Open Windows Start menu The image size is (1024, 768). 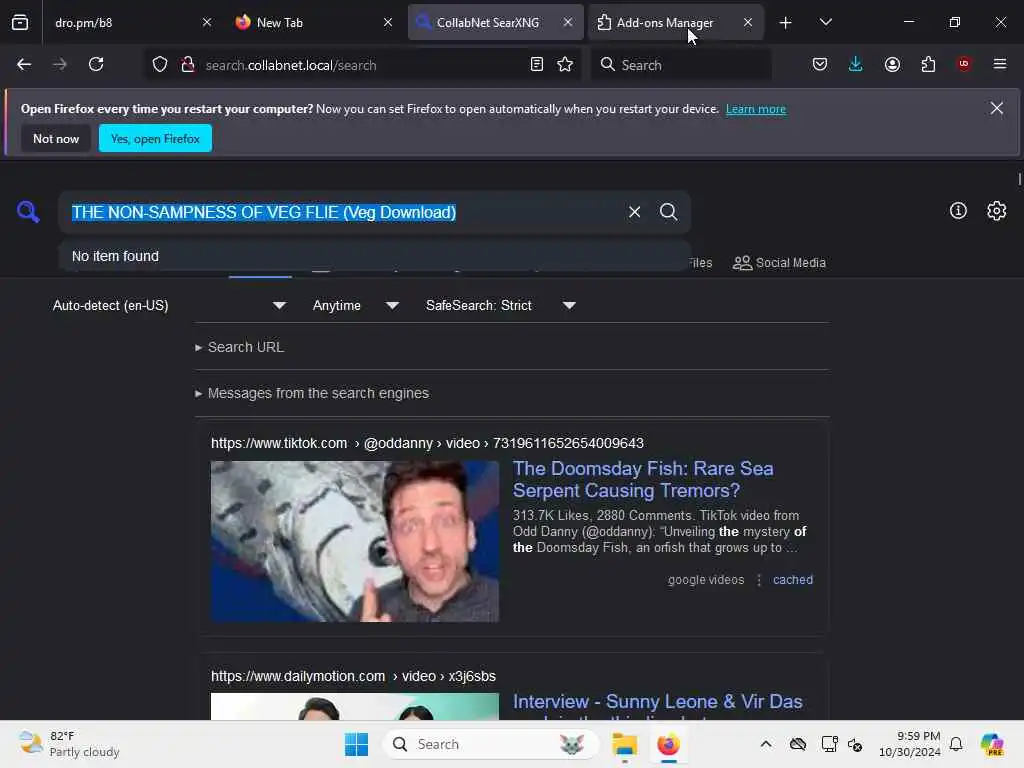(356, 744)
